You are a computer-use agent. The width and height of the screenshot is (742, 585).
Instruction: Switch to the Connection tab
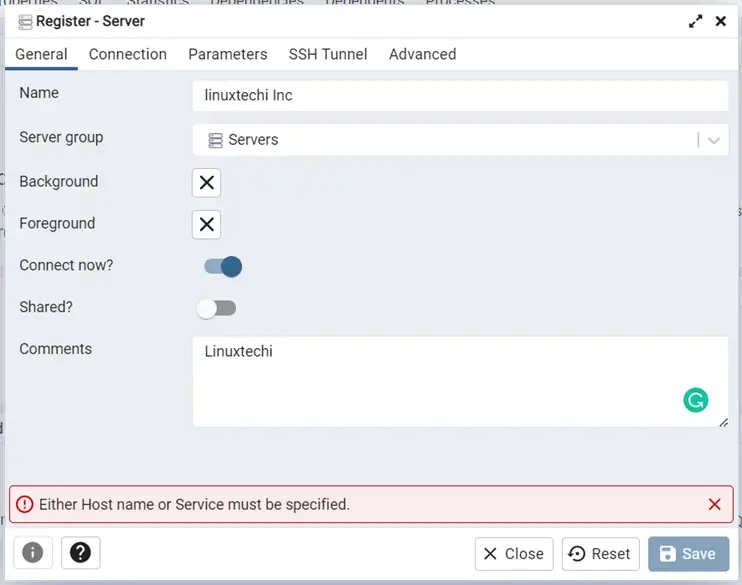click(x=127, y=54)
